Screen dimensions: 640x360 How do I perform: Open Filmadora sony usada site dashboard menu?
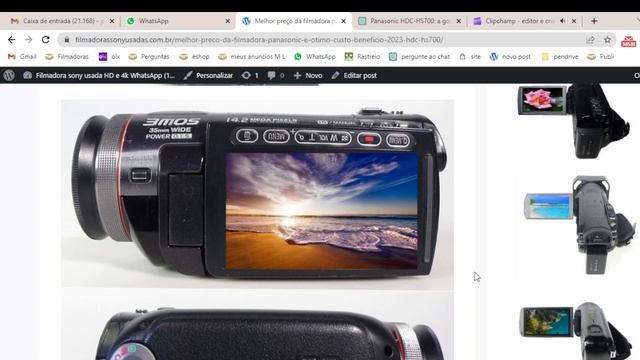pyautogui.click(x=99, y=75)
